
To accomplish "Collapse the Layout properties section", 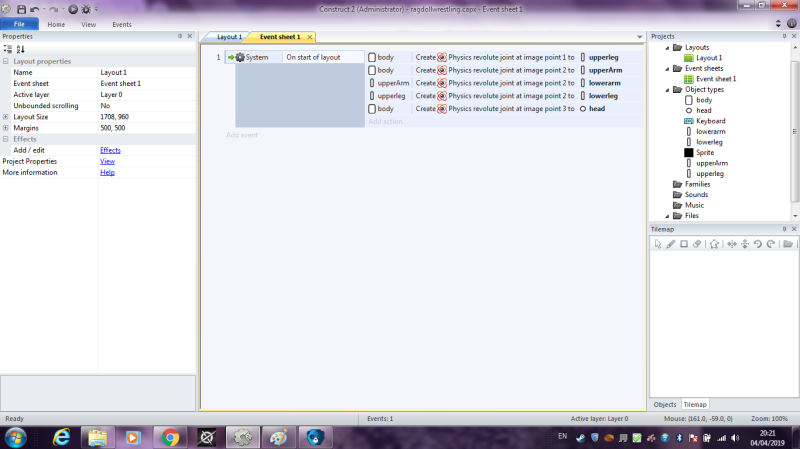I will pos(6,61).
